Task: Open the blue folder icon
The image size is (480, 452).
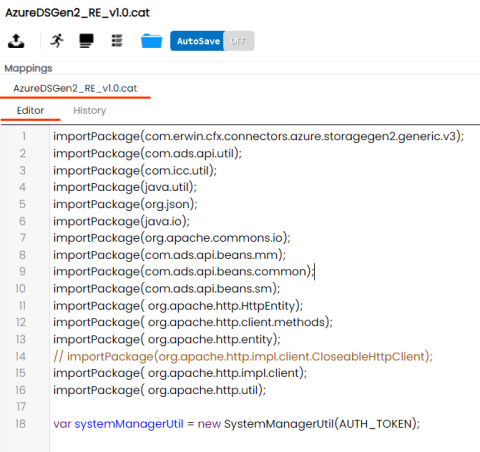Action: pos(151,41)
